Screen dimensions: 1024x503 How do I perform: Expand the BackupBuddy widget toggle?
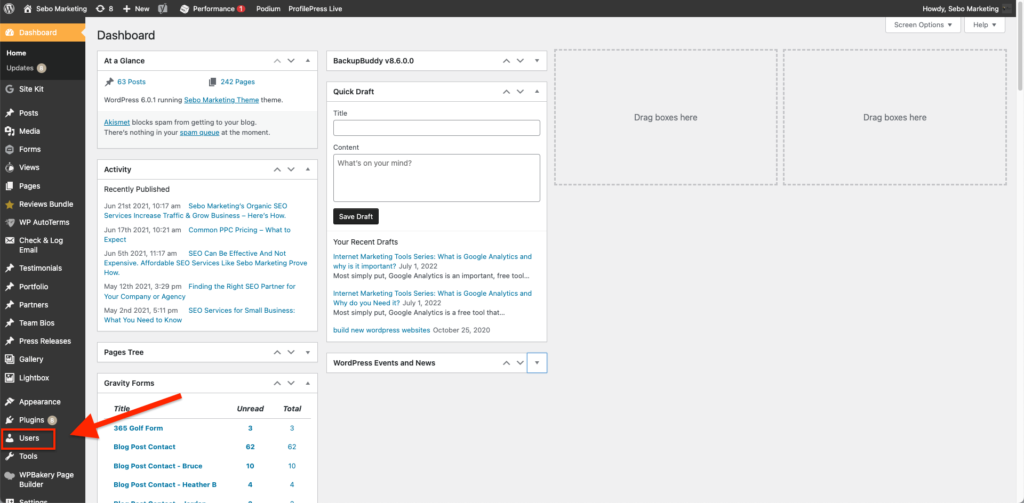click(x=537, y=61)
